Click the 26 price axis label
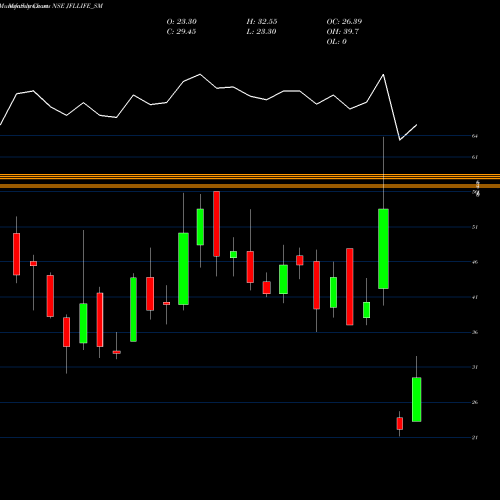This screenshot has width=500, height=500. (x=475, y=402)
